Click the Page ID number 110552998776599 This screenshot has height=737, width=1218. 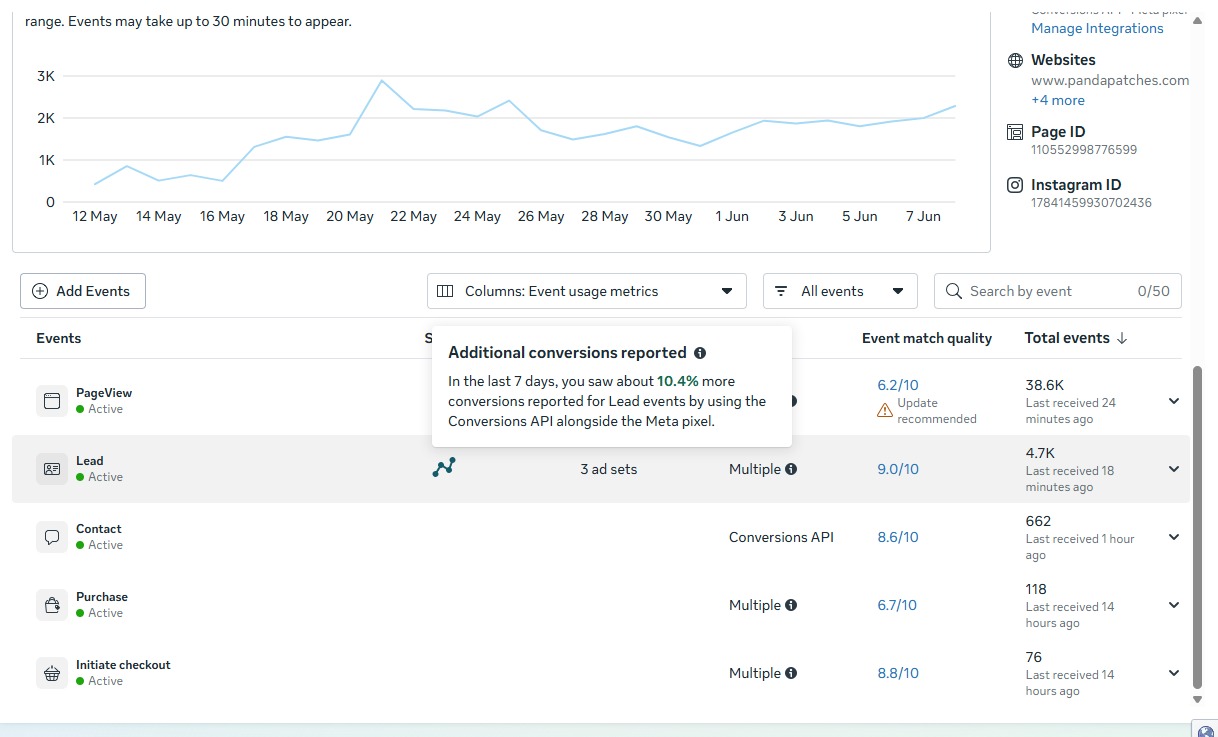pyautogui.click(x=1084, y=150)
